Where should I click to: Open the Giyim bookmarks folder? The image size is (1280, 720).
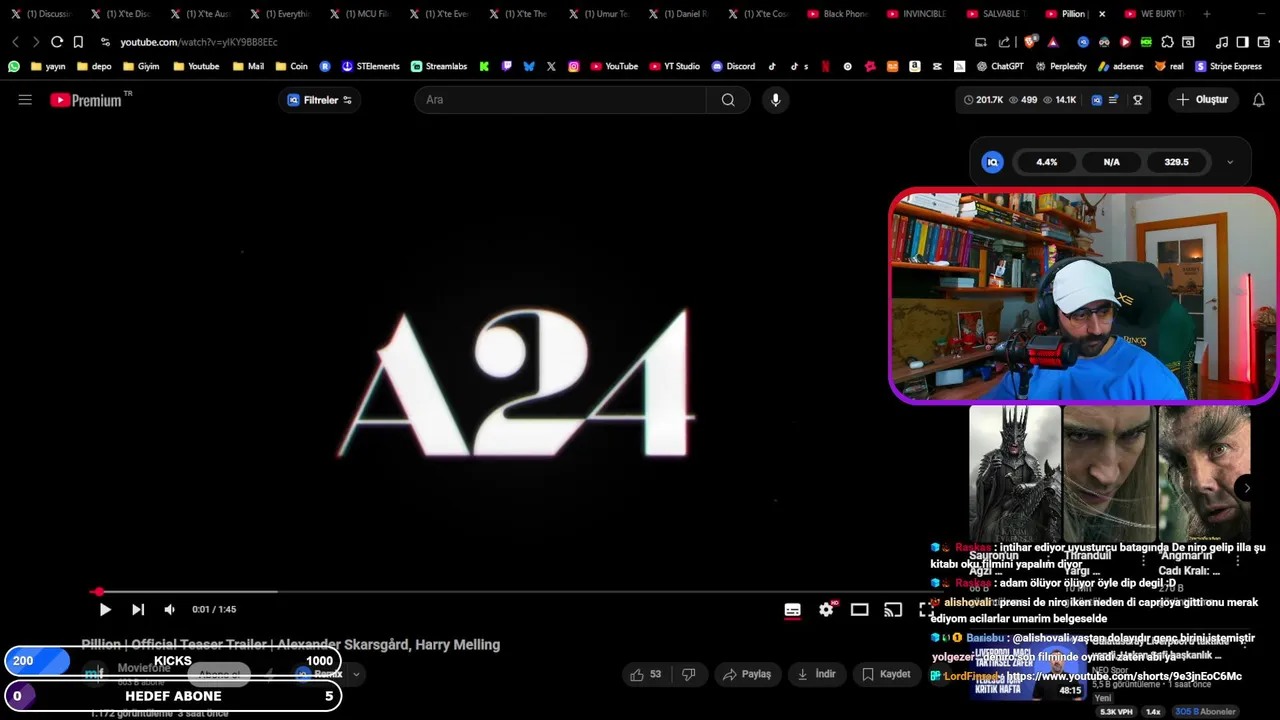point(141,67)
